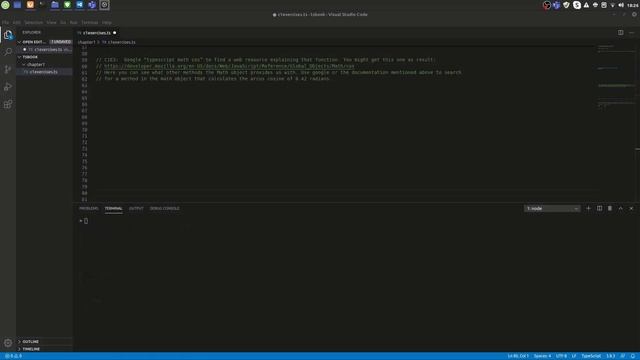Kill the terminal with the trash icon

(x=610, y=209)
